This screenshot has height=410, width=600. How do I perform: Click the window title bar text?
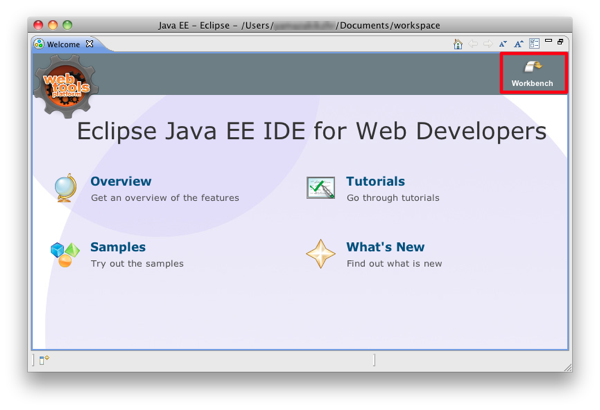299,25
